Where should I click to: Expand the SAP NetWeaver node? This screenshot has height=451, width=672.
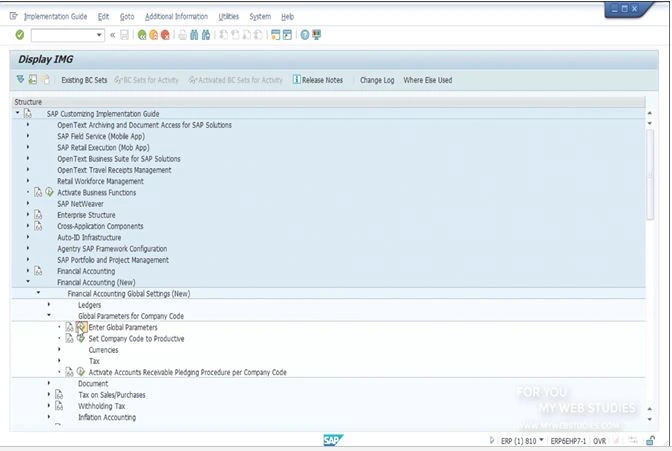coord(28,203)
